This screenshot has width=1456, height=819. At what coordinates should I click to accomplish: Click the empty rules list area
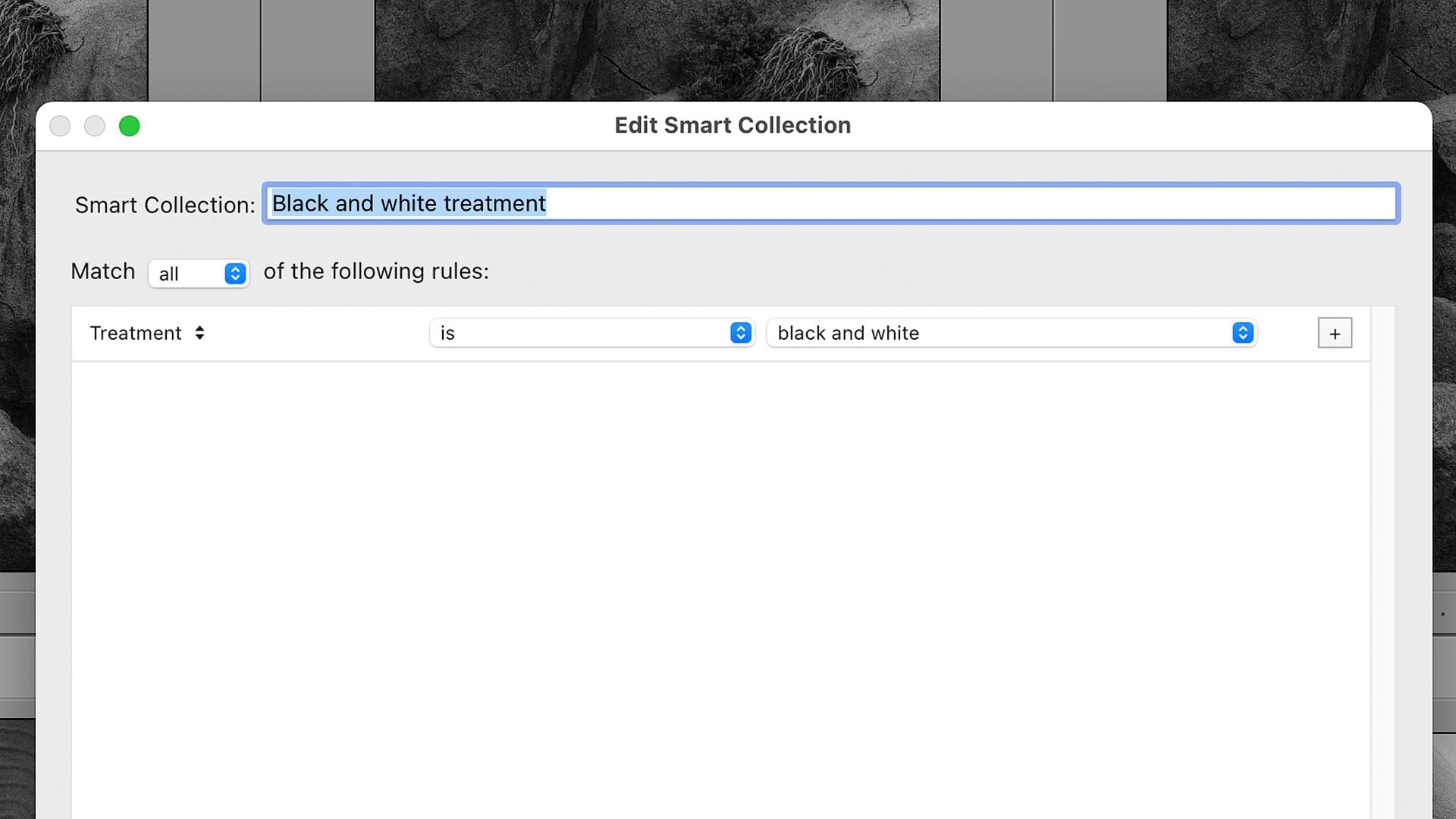(x=720, y=584)
